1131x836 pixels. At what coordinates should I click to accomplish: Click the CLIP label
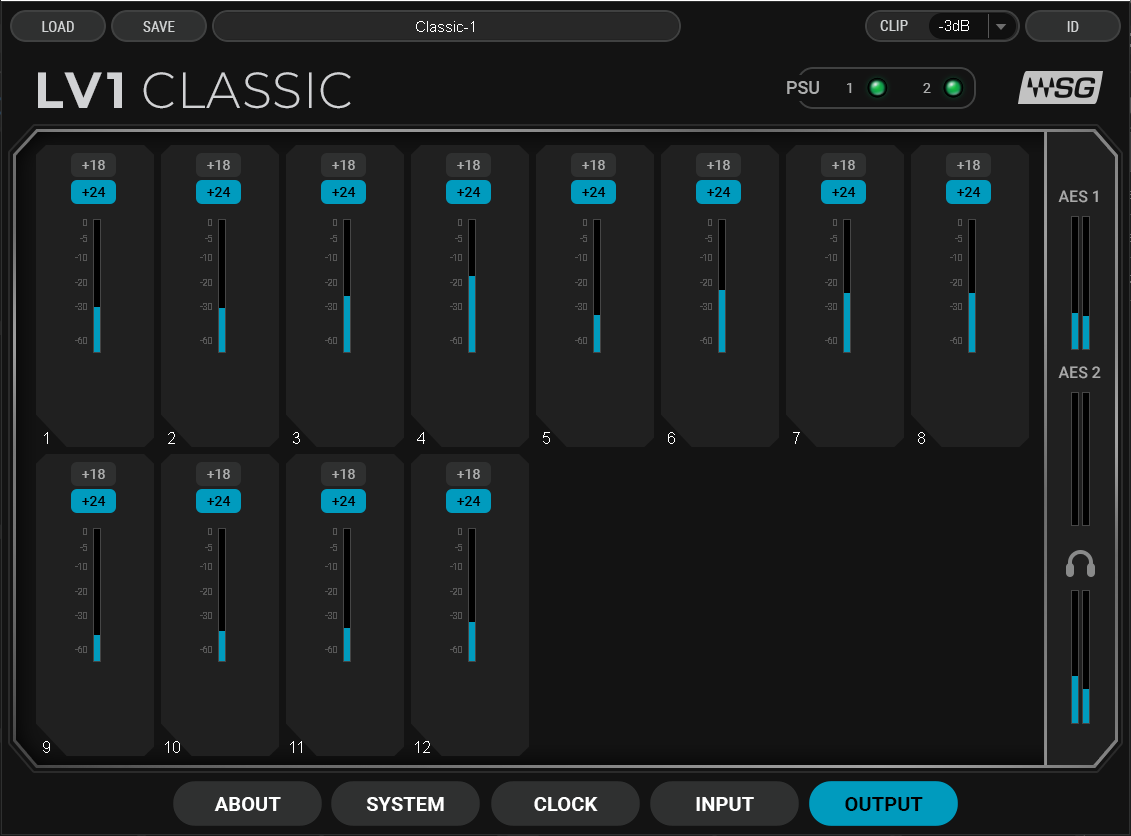[894, 26]
